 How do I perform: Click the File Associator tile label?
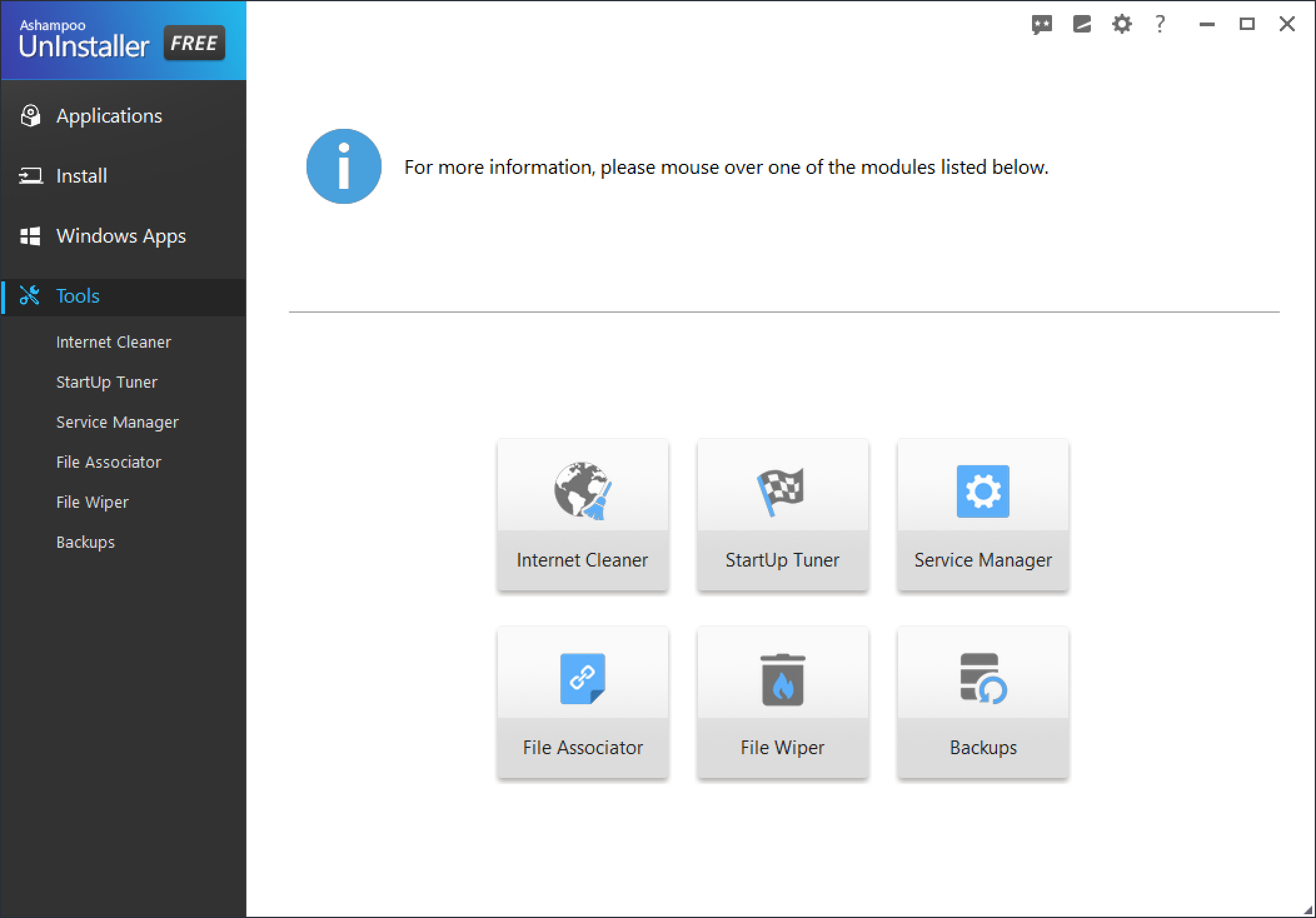pyautogui.click(x=583, y=747)
